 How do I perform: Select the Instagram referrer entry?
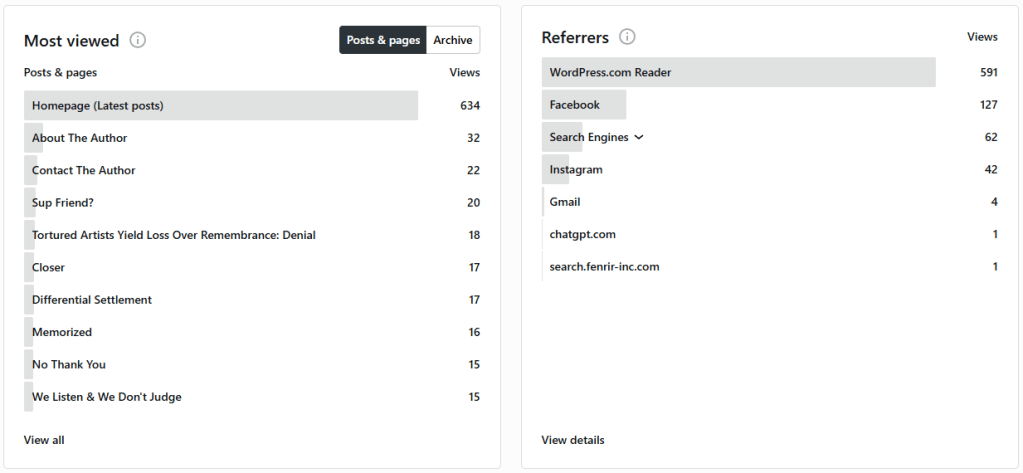(576, 170)
